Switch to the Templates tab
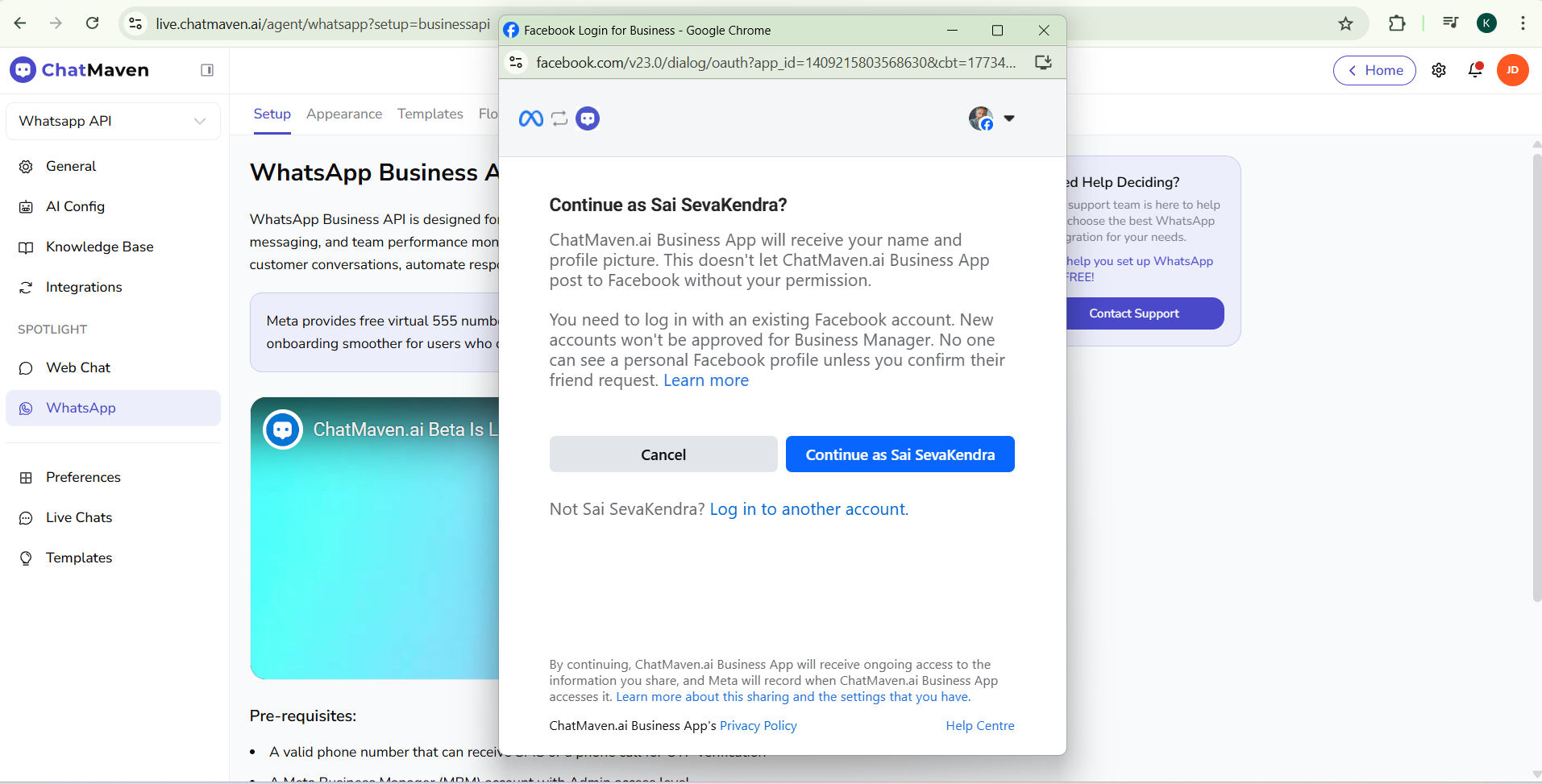The image size is (1542, 784). pyautogui.click(x=430, y=114)
